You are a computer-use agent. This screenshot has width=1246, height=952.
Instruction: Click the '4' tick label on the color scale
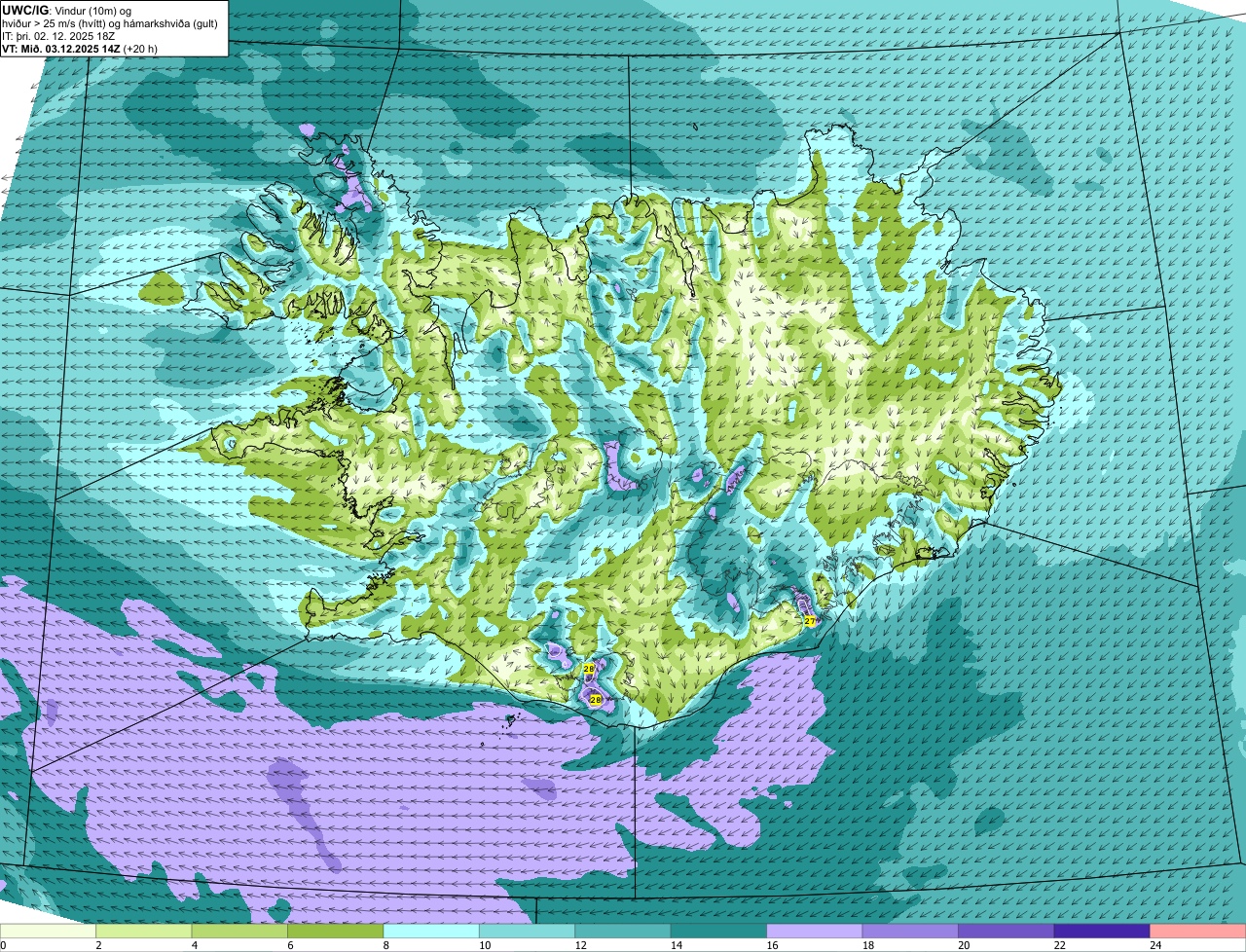(195, 945)
